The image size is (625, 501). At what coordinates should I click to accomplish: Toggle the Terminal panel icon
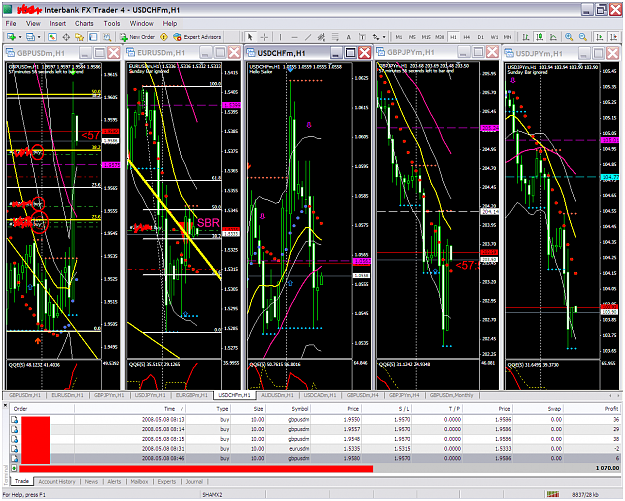(93, 37)
